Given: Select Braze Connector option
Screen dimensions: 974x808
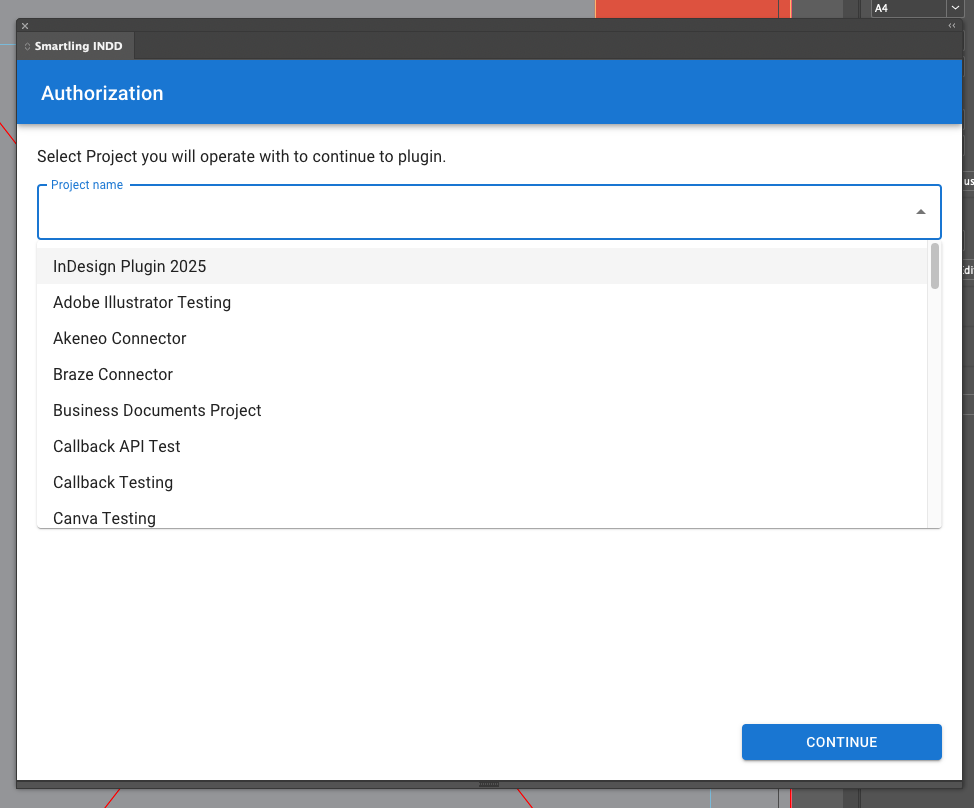Looking at the screenshot, I should pos(482,374).
